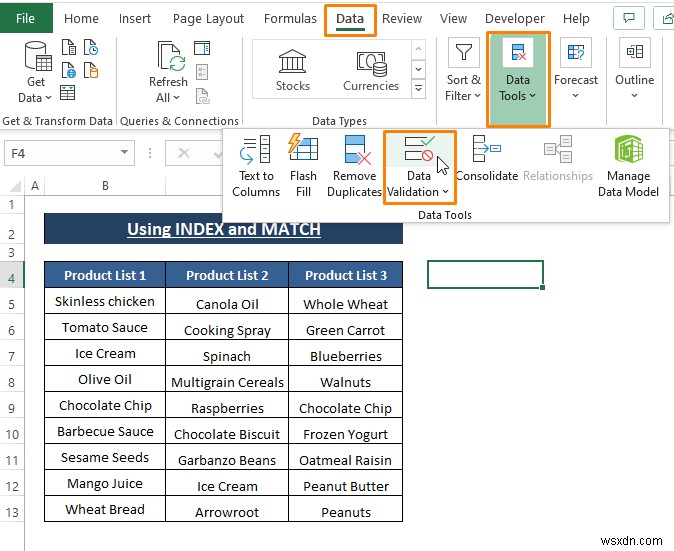Expand Data Validation dropdown arrow
The width and height of the screenshot is (674, 551).
click(445, 192)
